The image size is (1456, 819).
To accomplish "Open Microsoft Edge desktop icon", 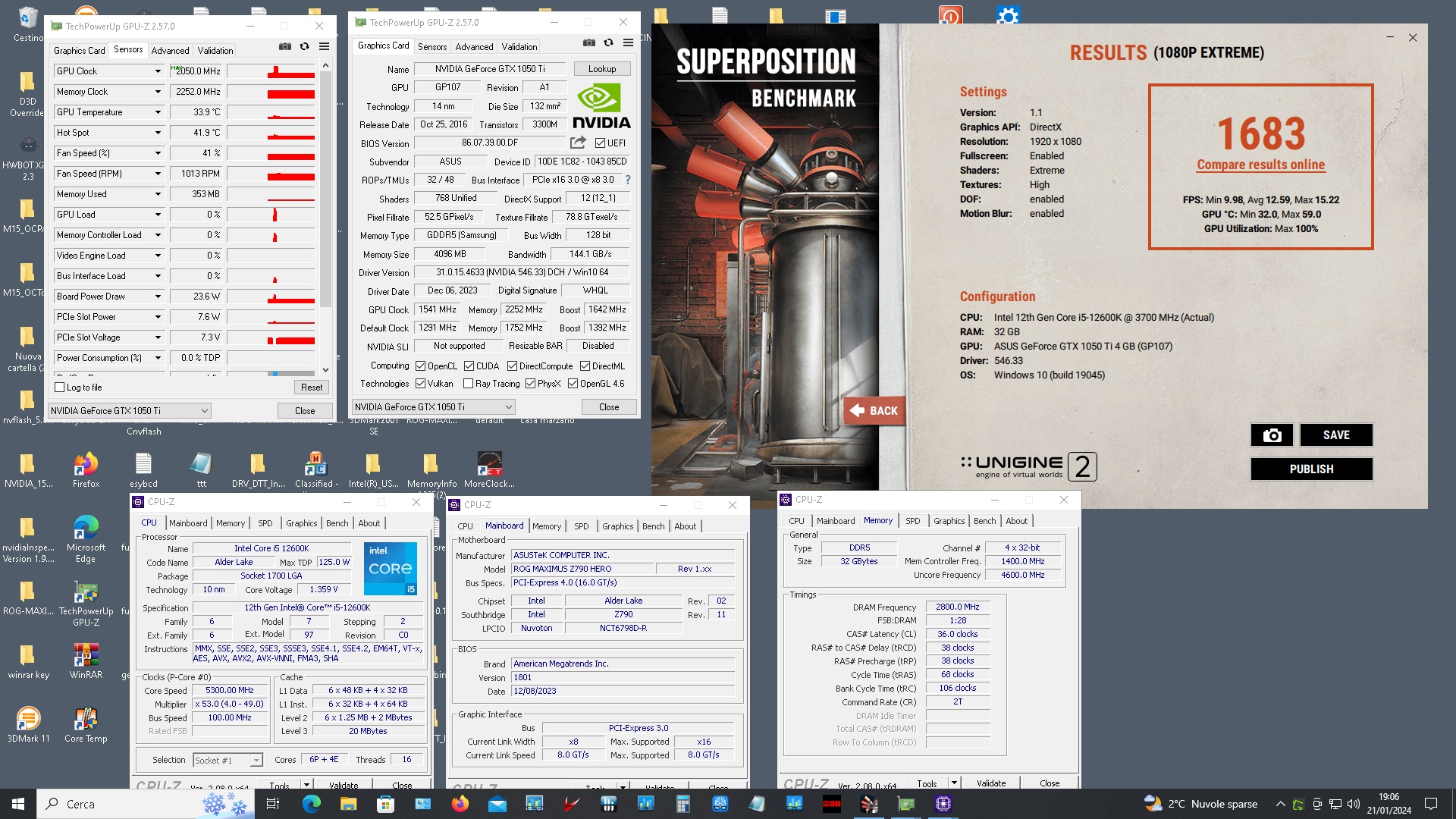I will pyautogui.click(x=86, y=538).
